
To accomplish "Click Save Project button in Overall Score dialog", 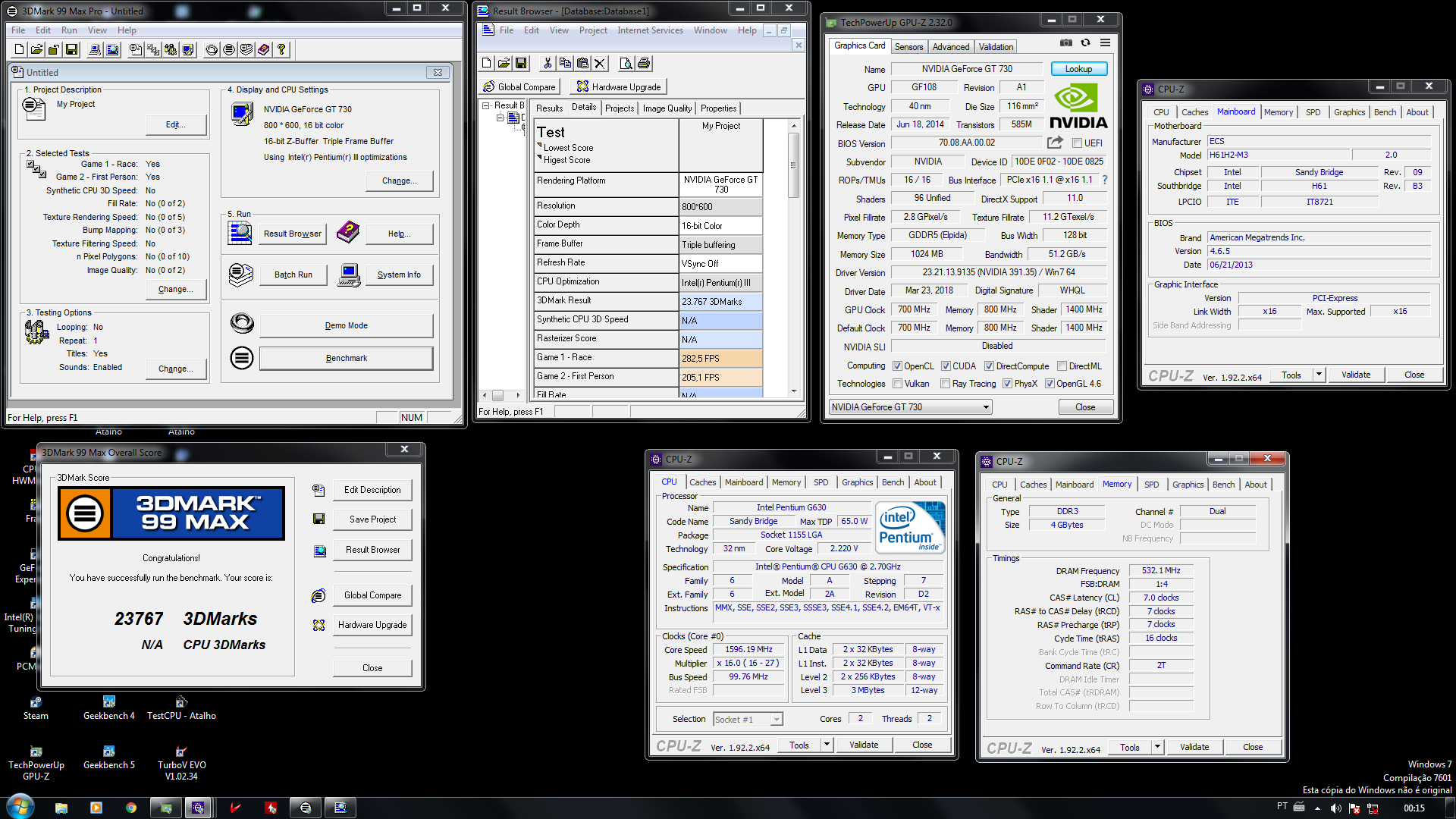I will [x=372, y=519].
